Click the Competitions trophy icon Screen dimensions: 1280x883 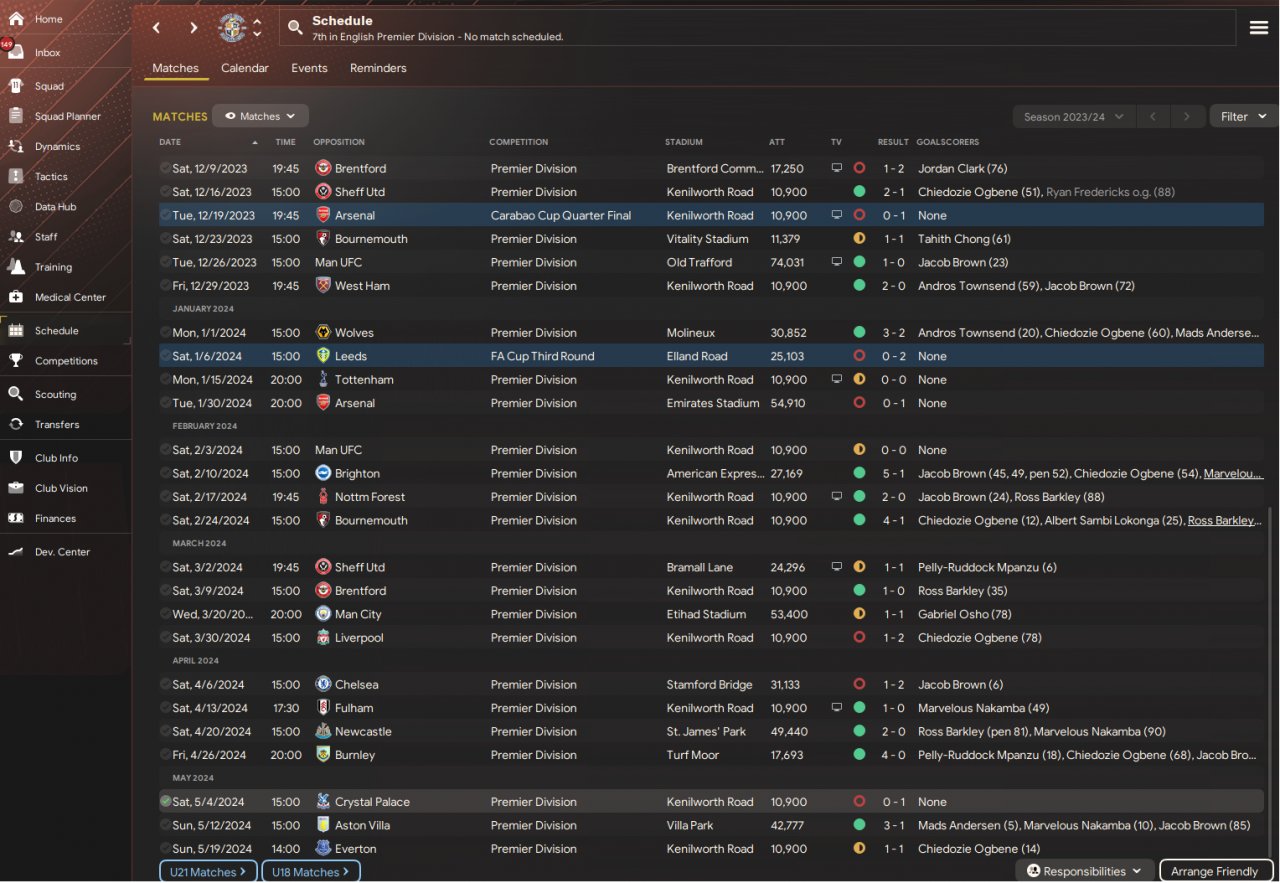(16, 361)
